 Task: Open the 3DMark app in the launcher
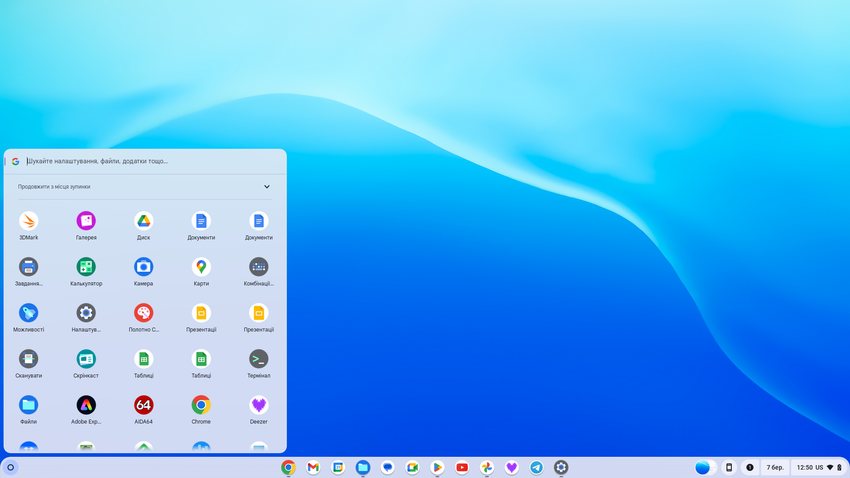pos(28,221)
